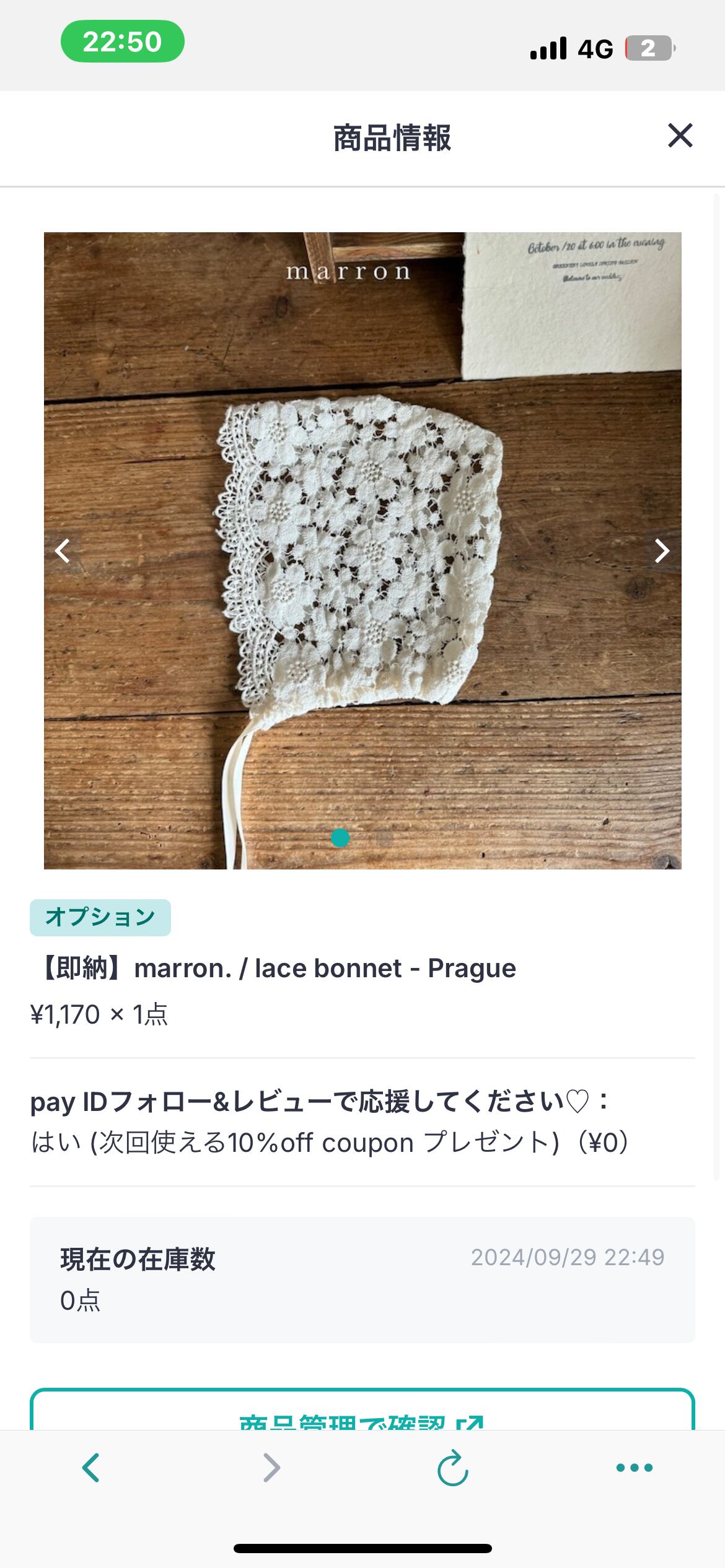Tap the home indicator bar at bottom
The width and height of the screenshot is (725, 1568).
(x=362, y=1548)
